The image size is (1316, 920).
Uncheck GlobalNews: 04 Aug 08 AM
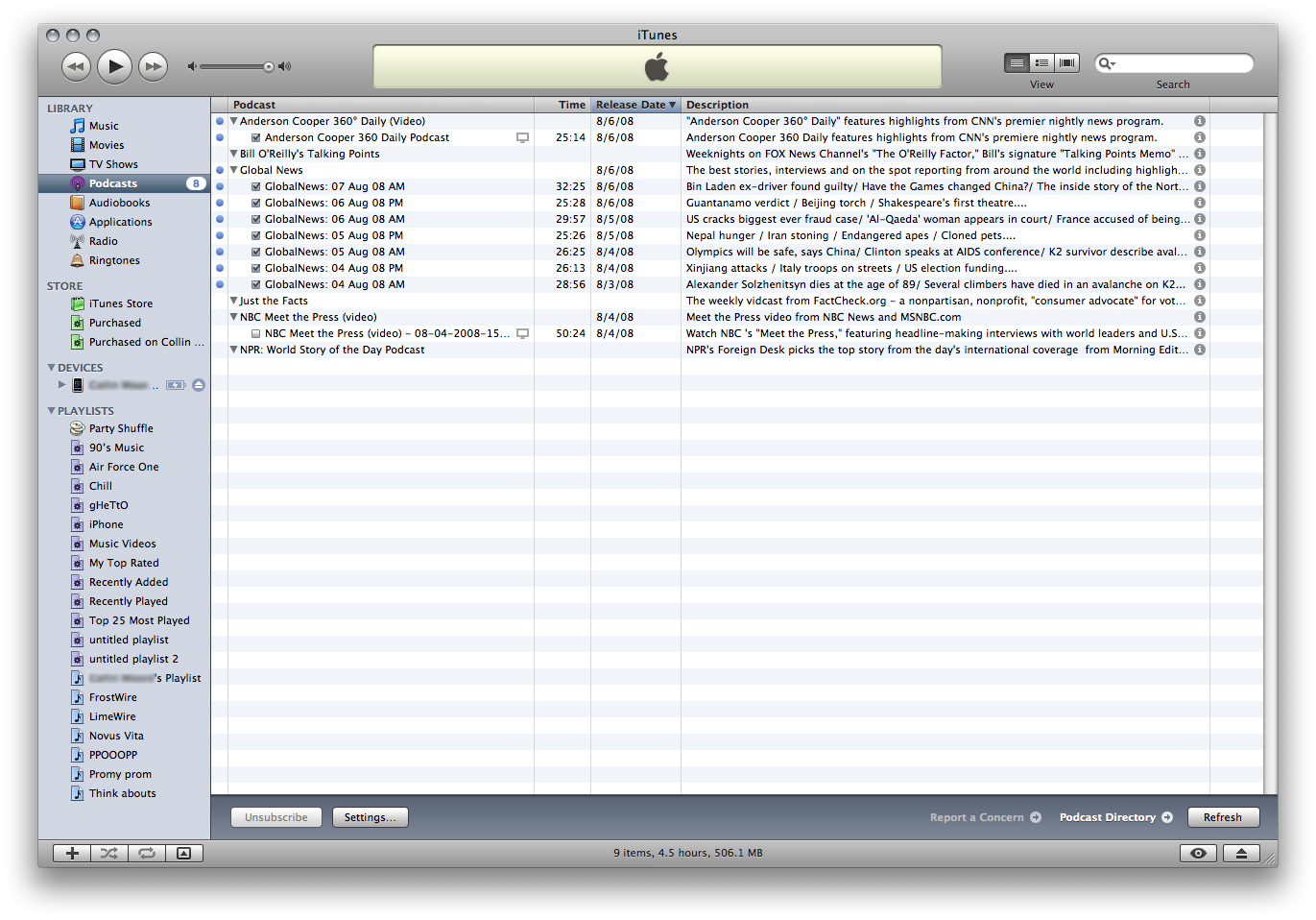click(x=256, y=284)
